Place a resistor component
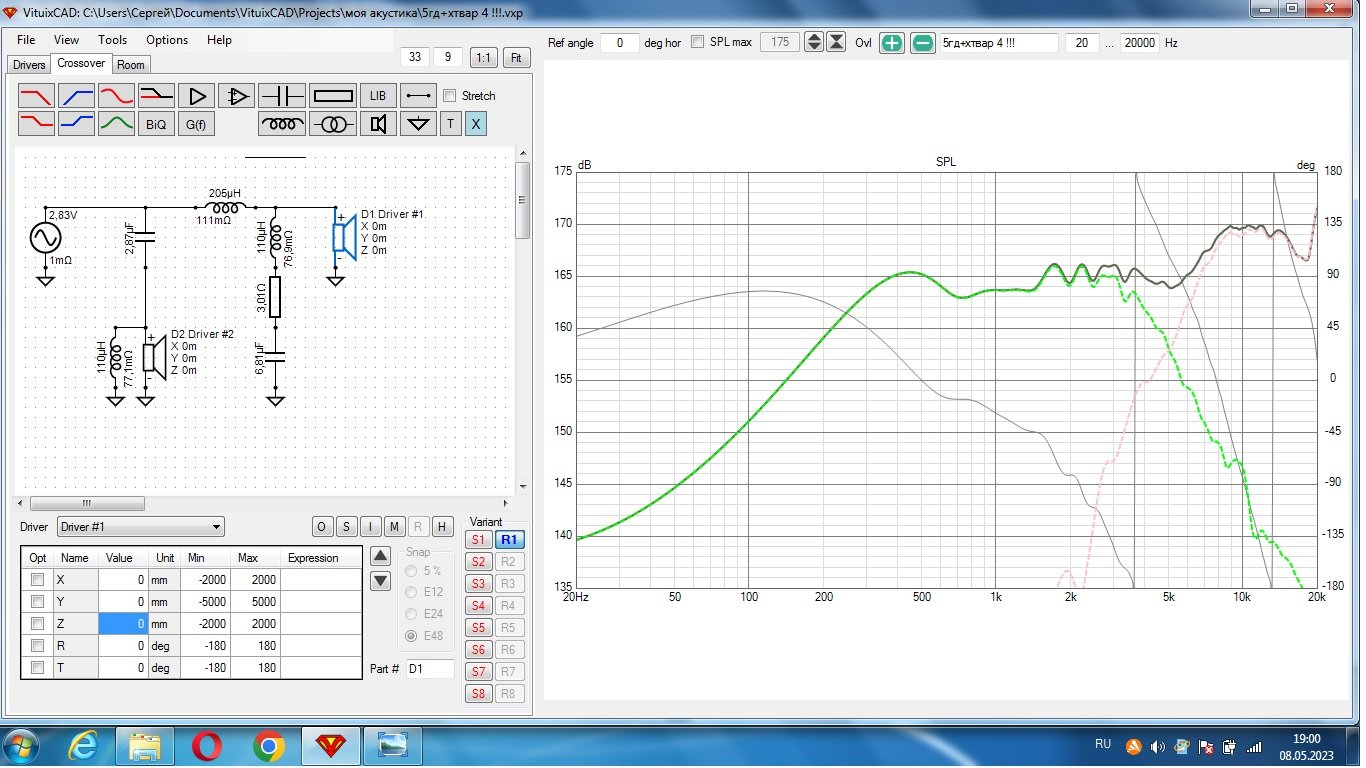The image size is (1366, 768). click(333, 96)
